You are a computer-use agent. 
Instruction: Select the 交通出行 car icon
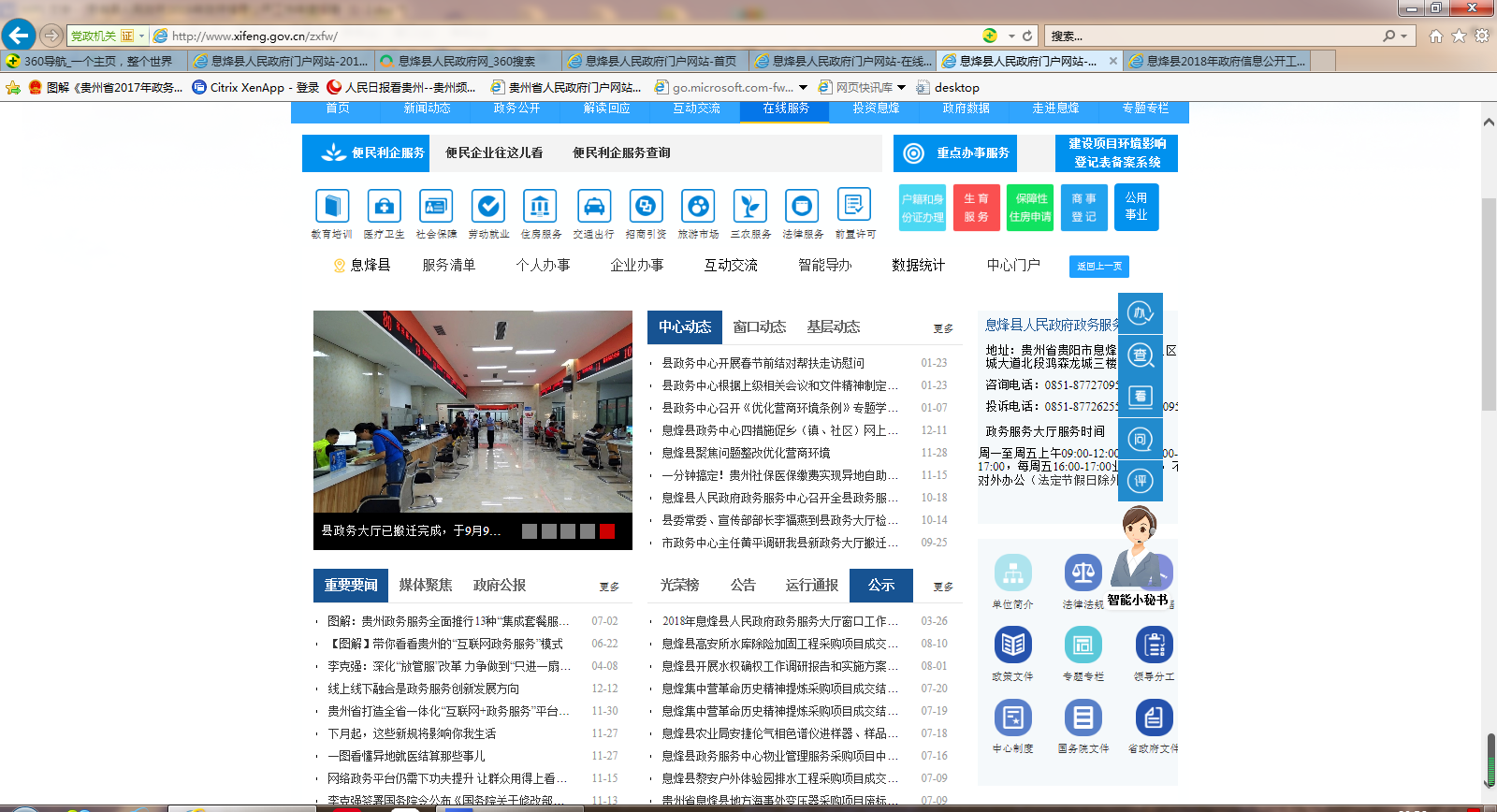tap(594, 206)
